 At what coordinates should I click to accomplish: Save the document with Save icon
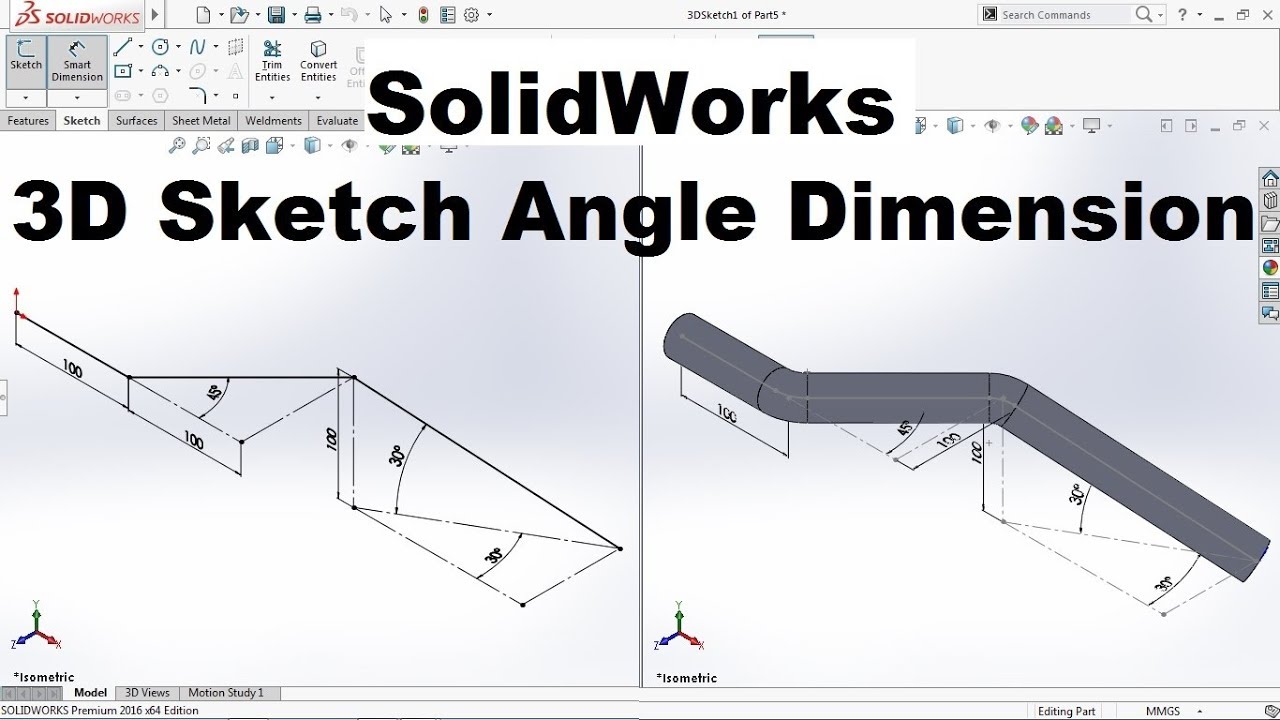point(276,15)
